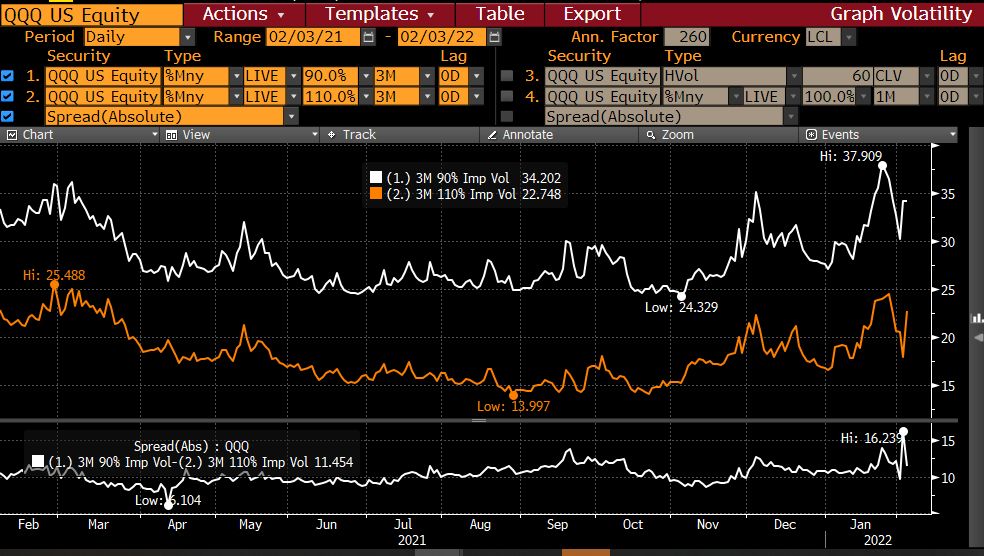Uncheck security row 1 checkbox
The height and width of the screenshot is (556, 984).
tap(8, 76)
